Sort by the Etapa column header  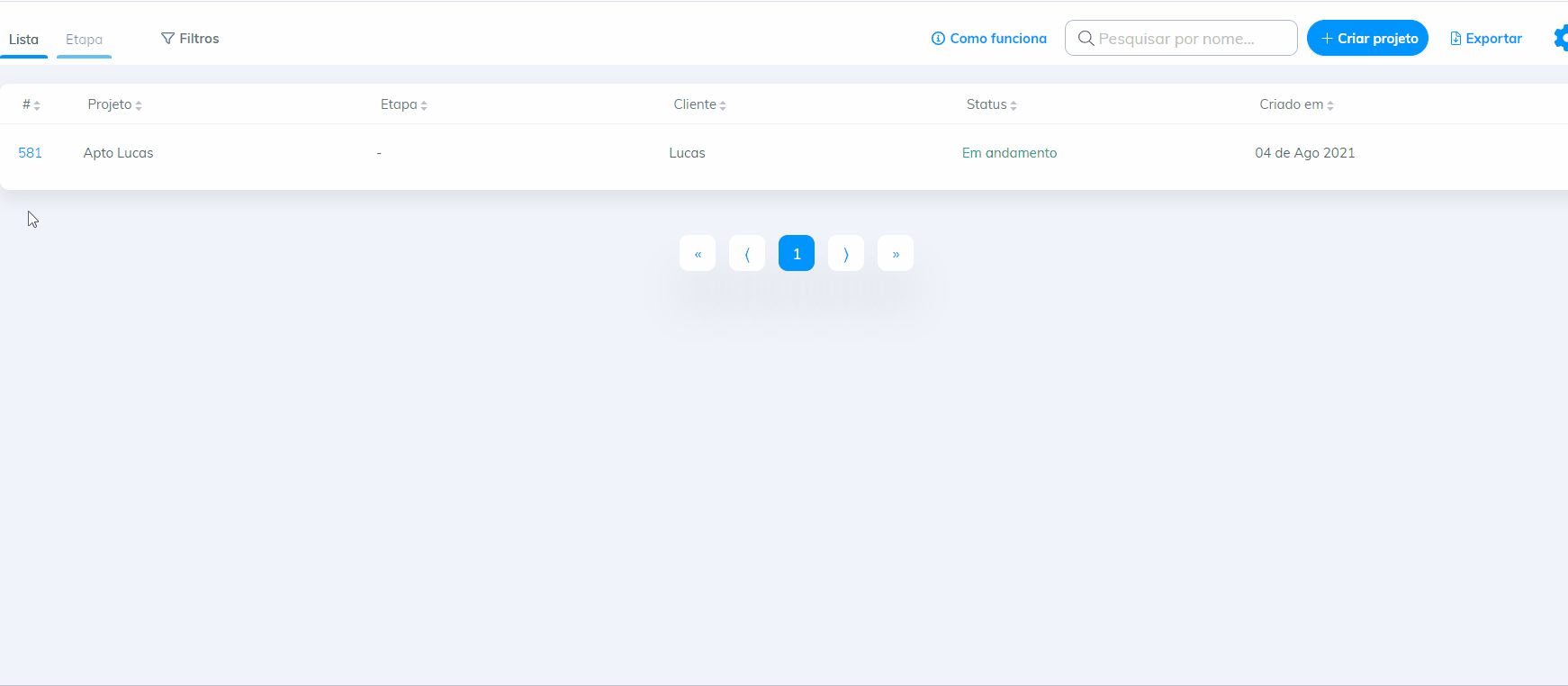tap(404, 104)
